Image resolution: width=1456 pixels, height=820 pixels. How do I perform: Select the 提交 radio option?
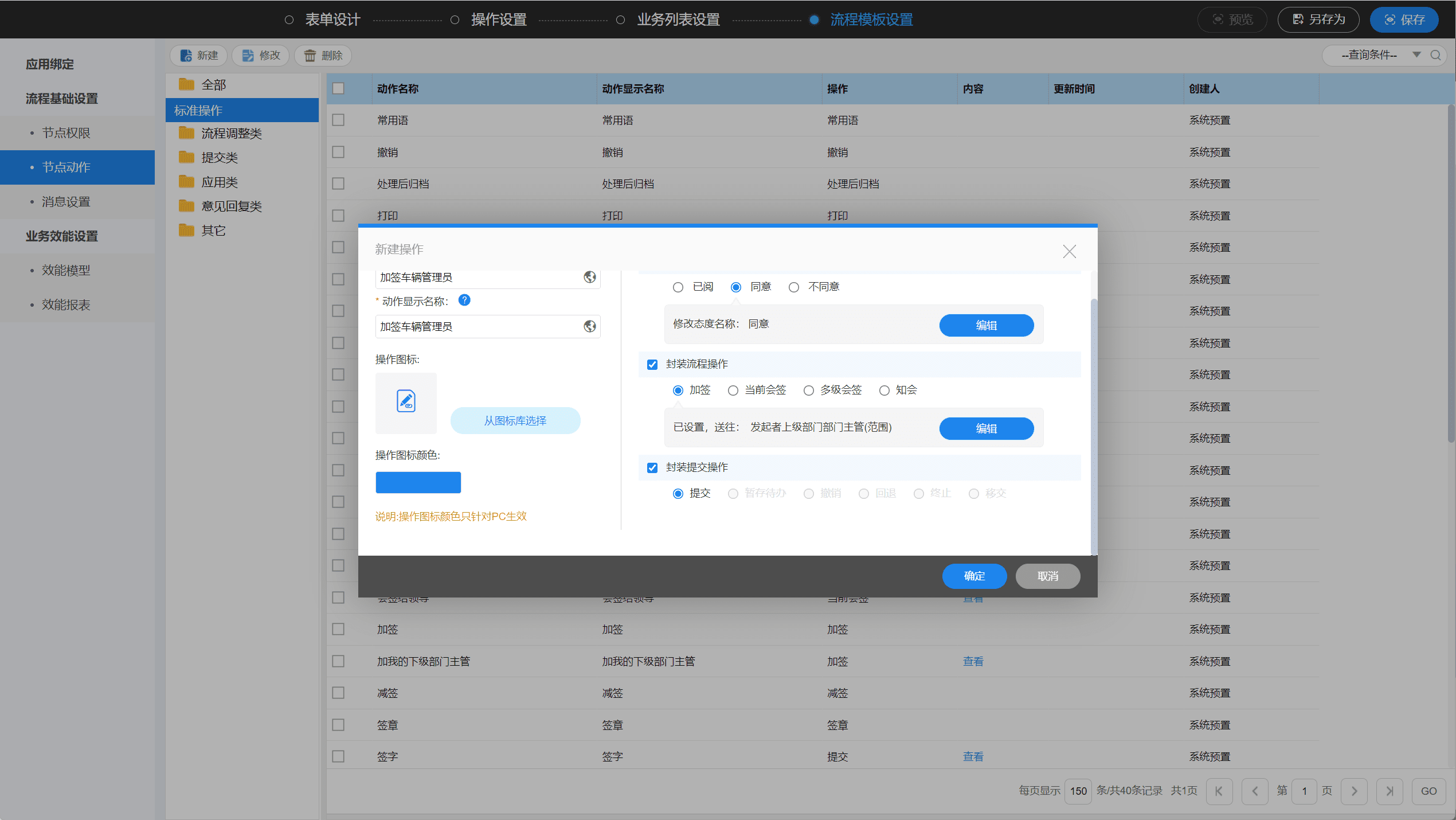pyautogui.click(x=678, y=493)
